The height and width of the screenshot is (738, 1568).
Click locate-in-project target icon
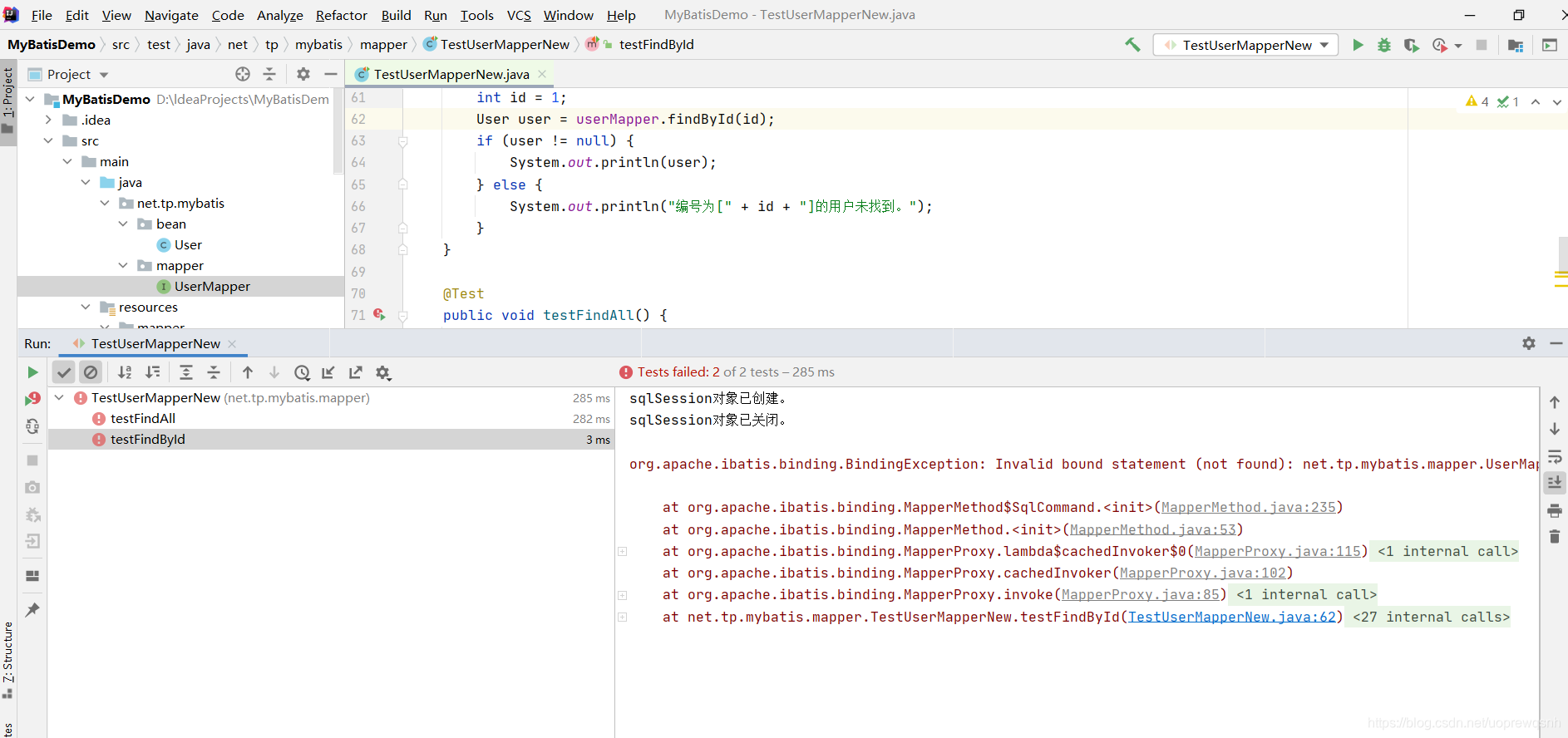[243, 74]
